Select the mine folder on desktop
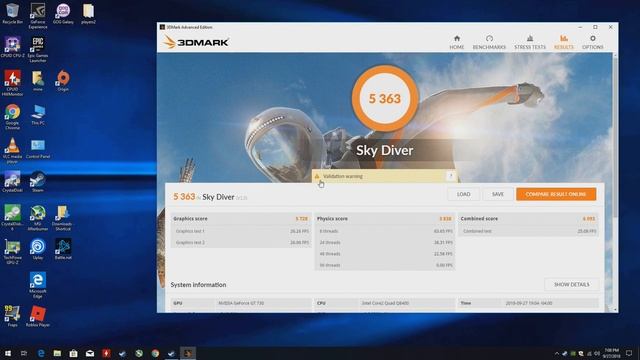 (38, 80)
